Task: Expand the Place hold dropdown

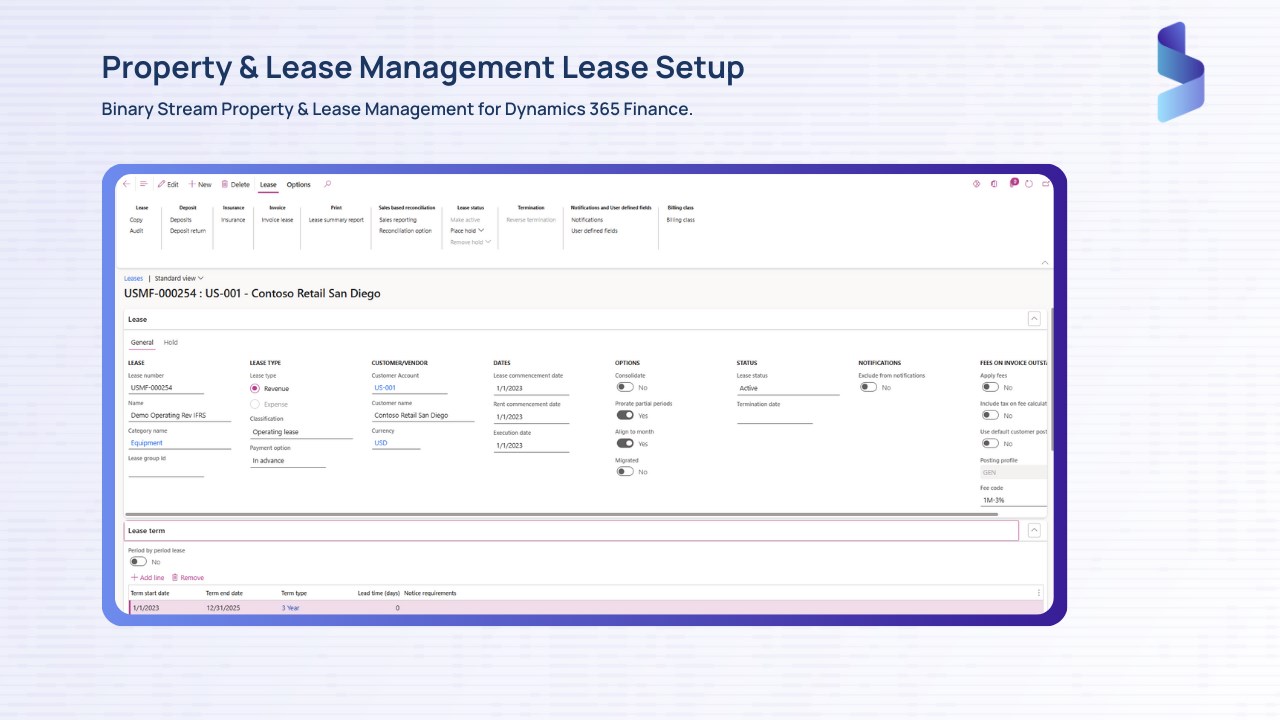Action: [467, 231]
